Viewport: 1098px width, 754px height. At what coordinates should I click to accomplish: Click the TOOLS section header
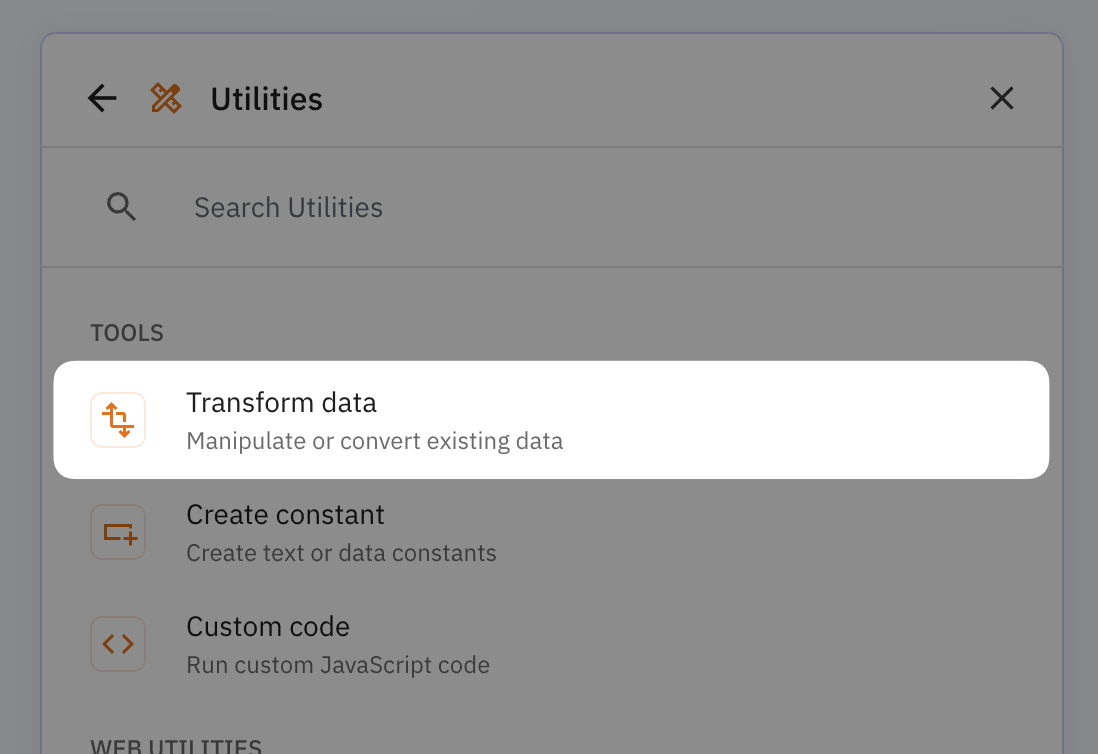coord(127,332)
